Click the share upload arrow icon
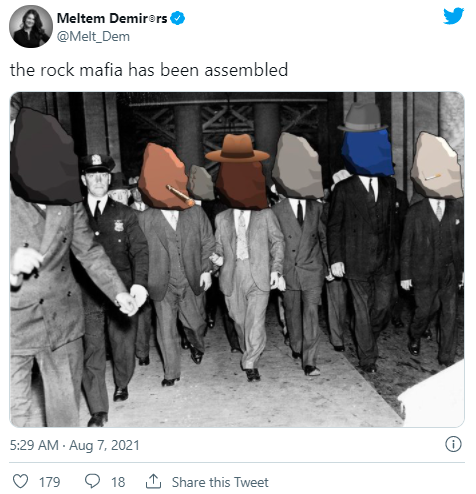This screenshot has height=494, width=476. pos(153,481)
